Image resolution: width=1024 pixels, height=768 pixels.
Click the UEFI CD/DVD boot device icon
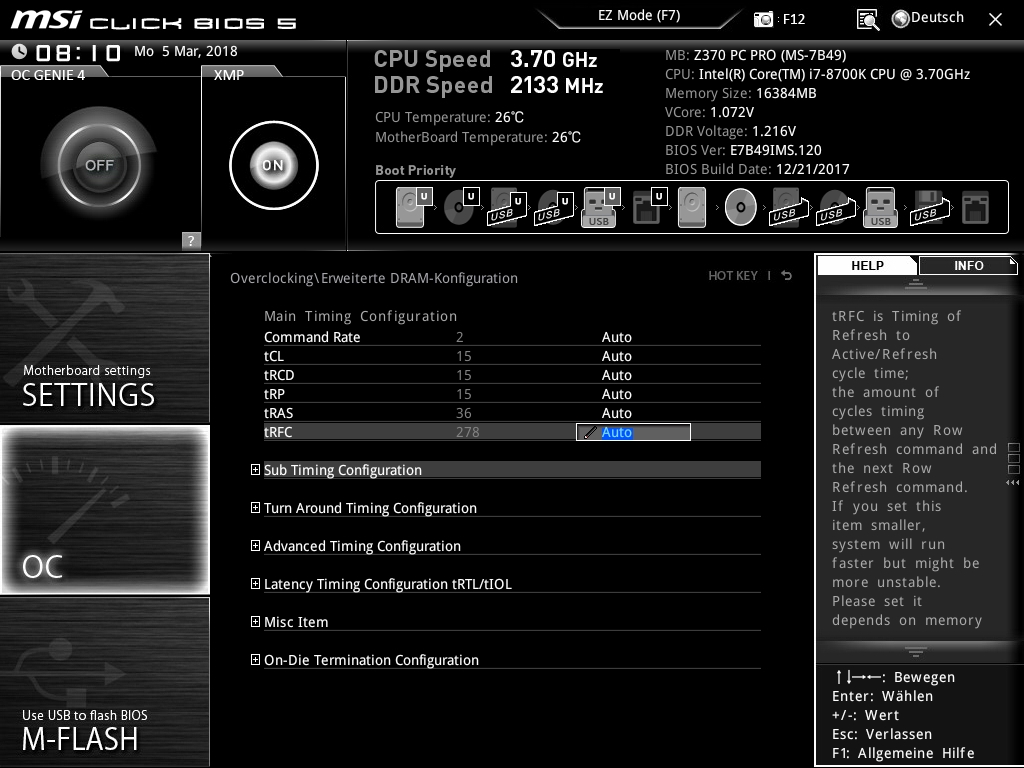460,207
